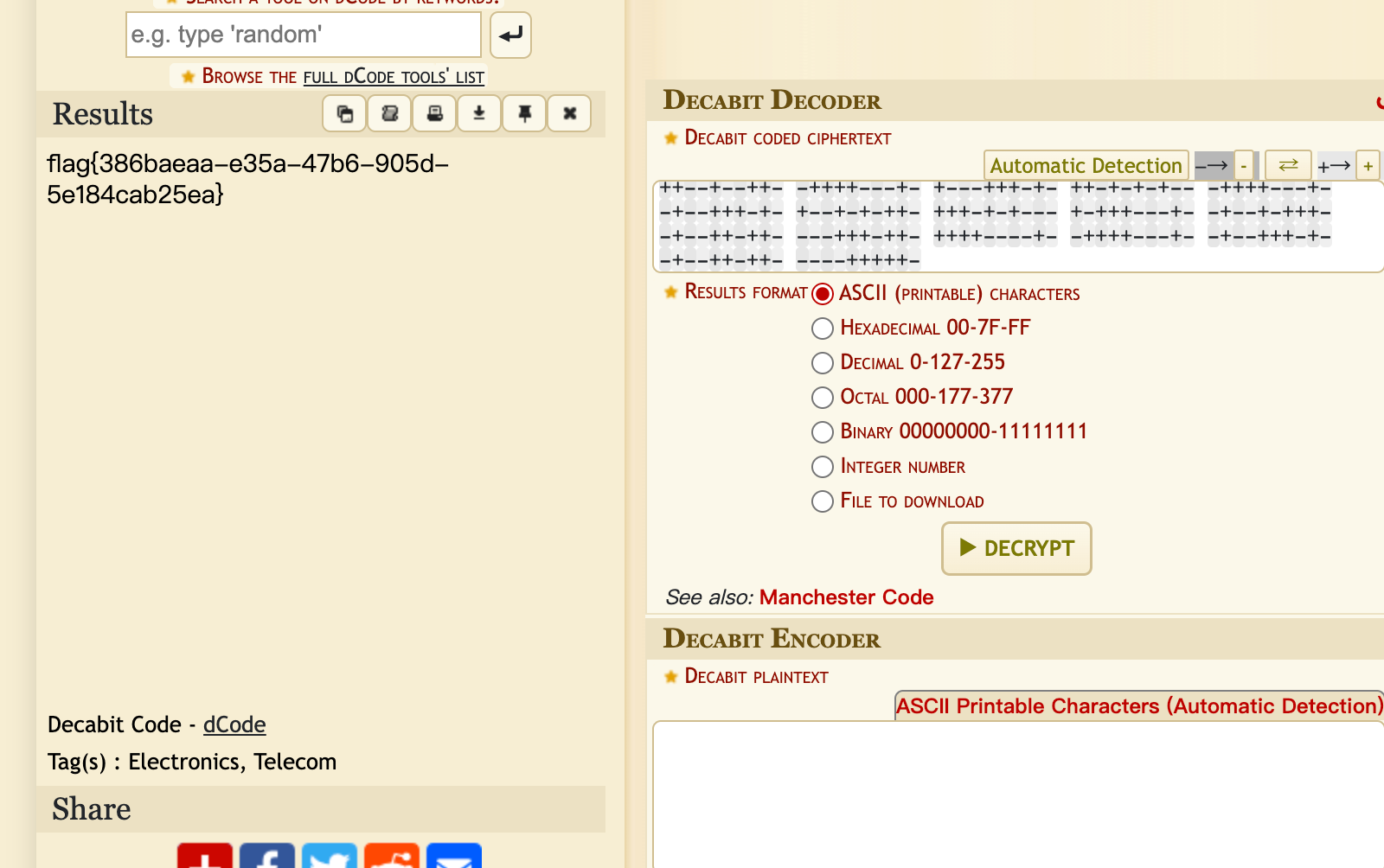The image size is (1384, 868).
Task: Click the 'Decabit Decoder' heading
Action: click(x=772, y=100)
